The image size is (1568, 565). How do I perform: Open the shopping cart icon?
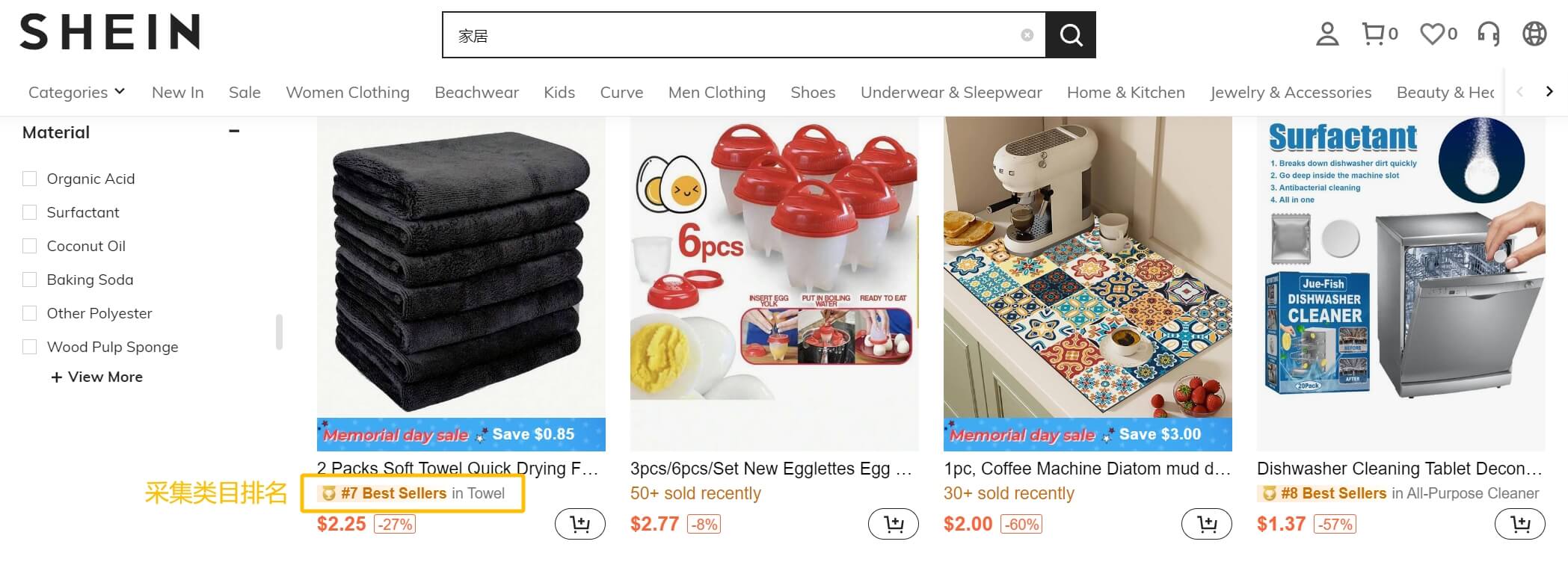(x=1380, y=34)
